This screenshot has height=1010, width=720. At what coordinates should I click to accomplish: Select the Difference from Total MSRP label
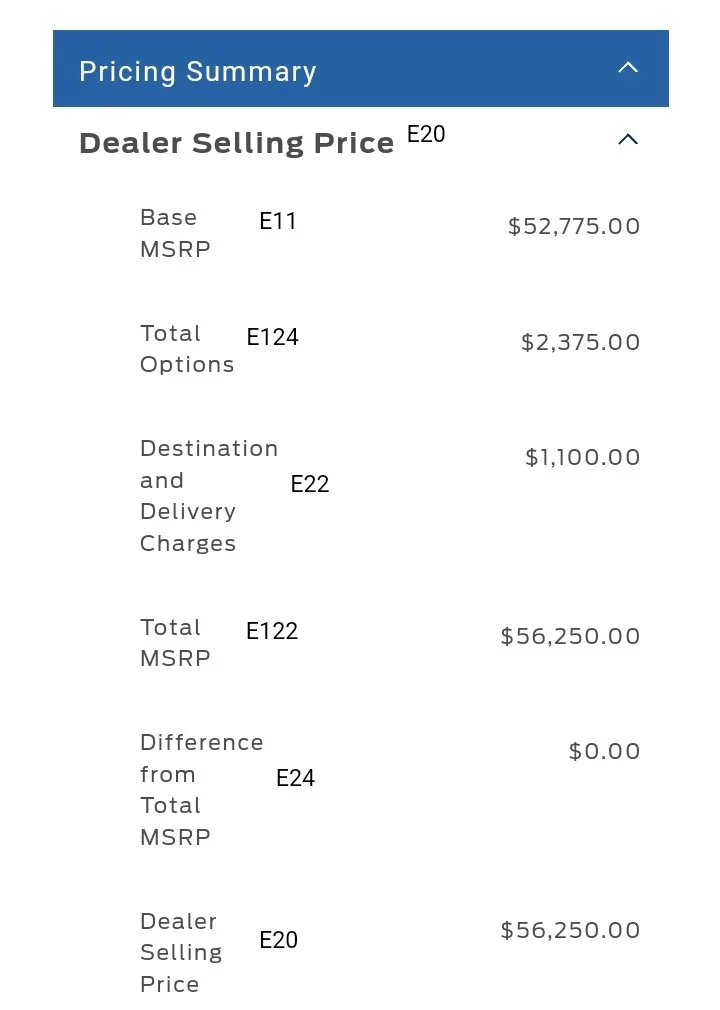(x=202, y=790)
